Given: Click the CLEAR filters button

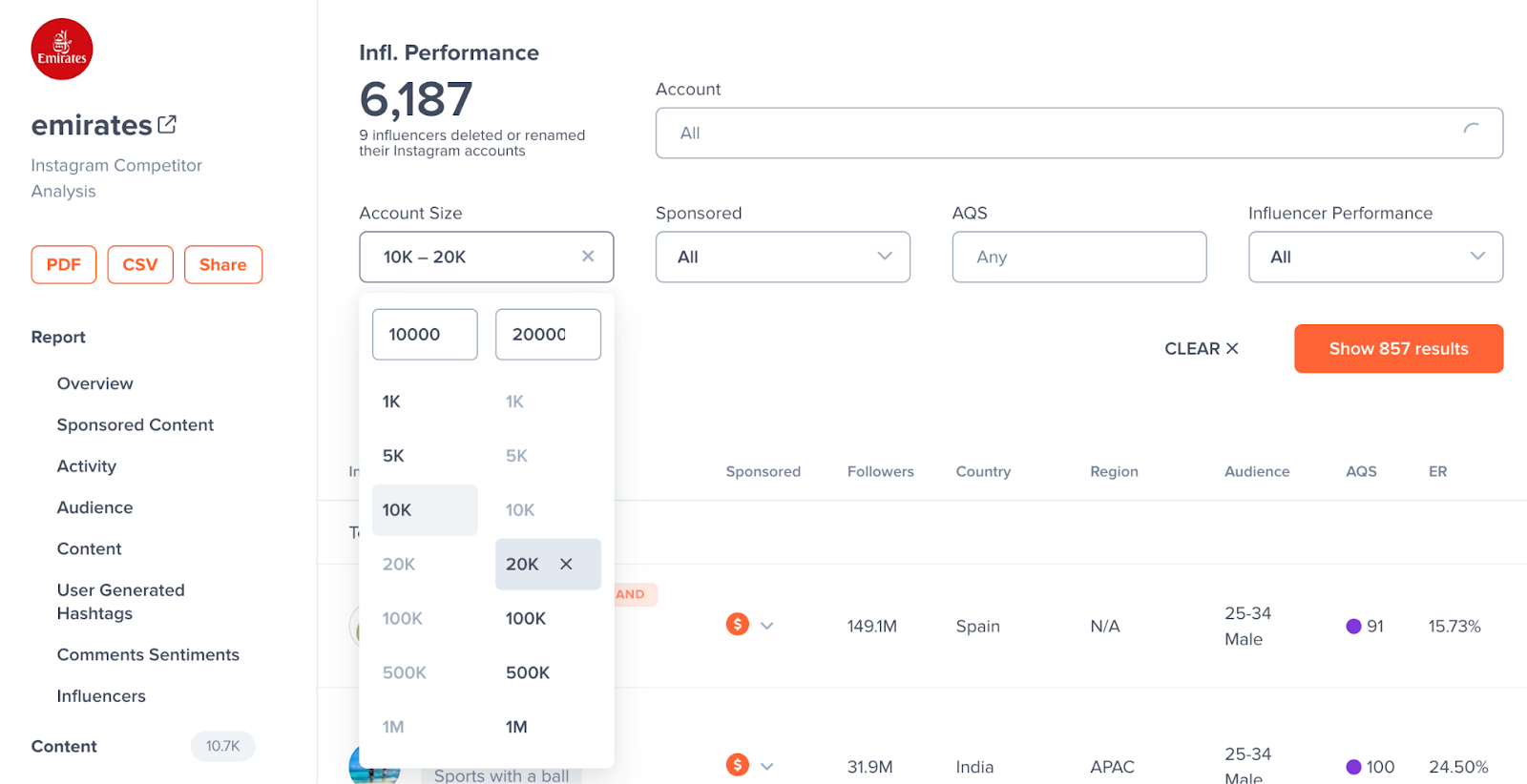Looking at the screenshot, I should tap(1202, 348).
